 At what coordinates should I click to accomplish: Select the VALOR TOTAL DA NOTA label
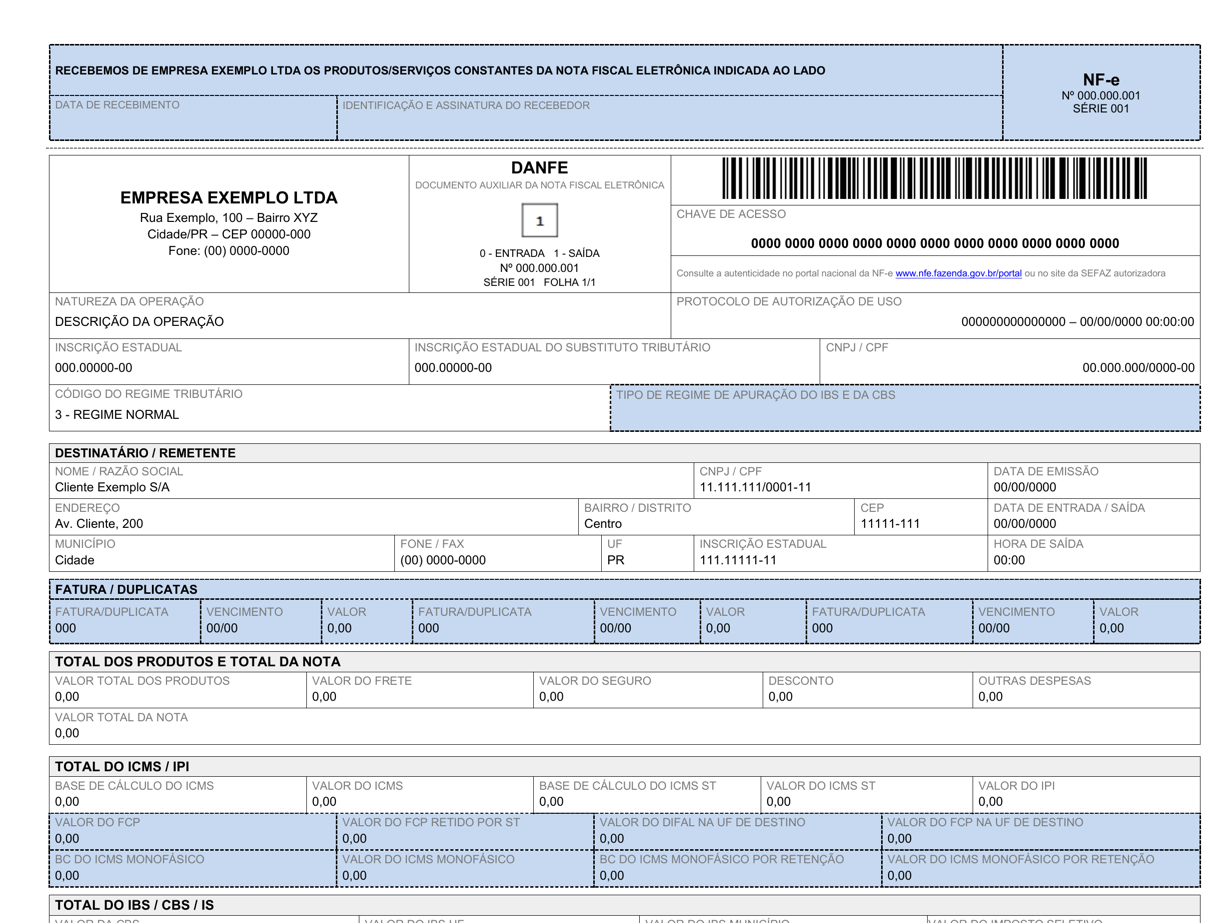coord(121,717)
